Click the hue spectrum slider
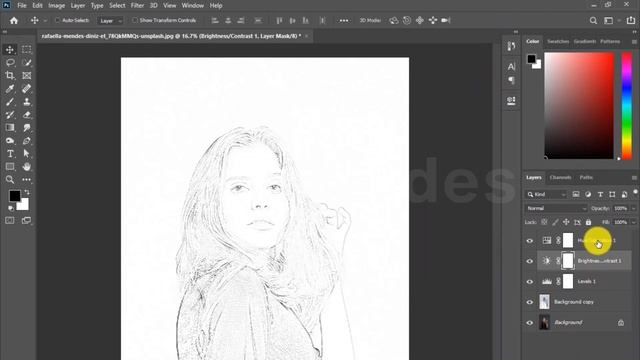The height and width of the screenshot is (360, 640). tap(627, 106)
